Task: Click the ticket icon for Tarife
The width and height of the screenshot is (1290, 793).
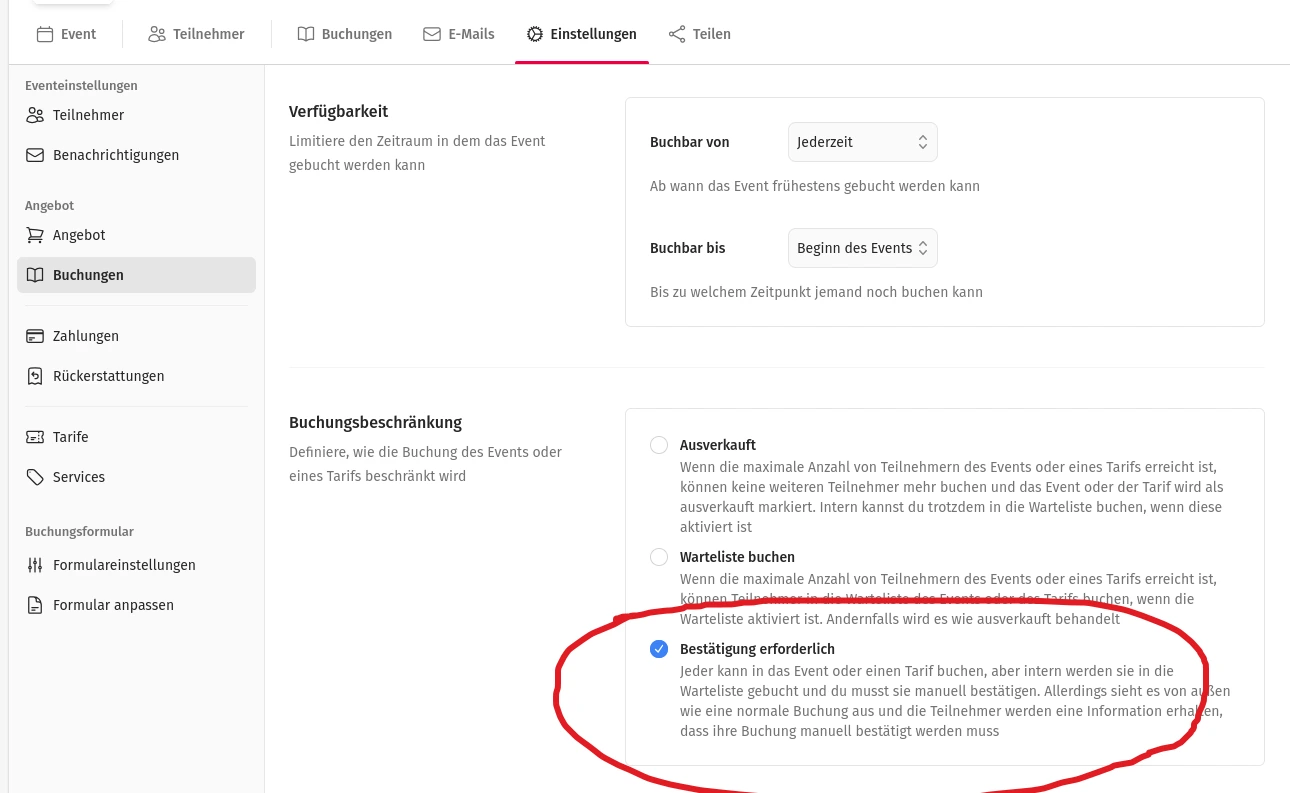Action: pyautogui.click(x=35, y=437)
